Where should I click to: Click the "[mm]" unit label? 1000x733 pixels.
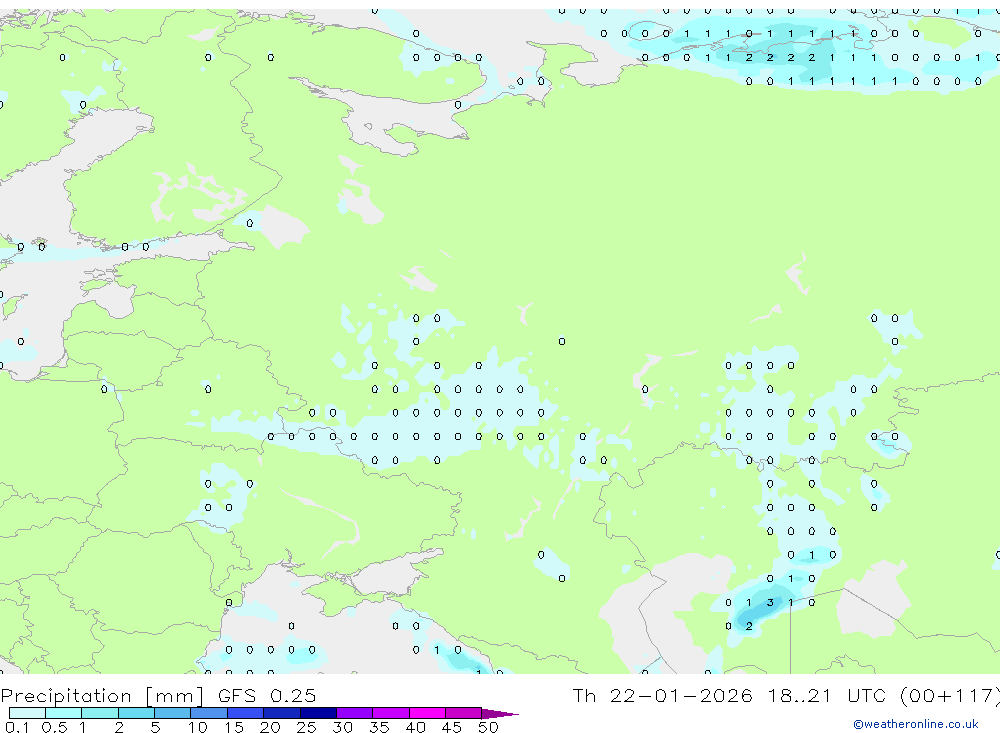point(175,696)
